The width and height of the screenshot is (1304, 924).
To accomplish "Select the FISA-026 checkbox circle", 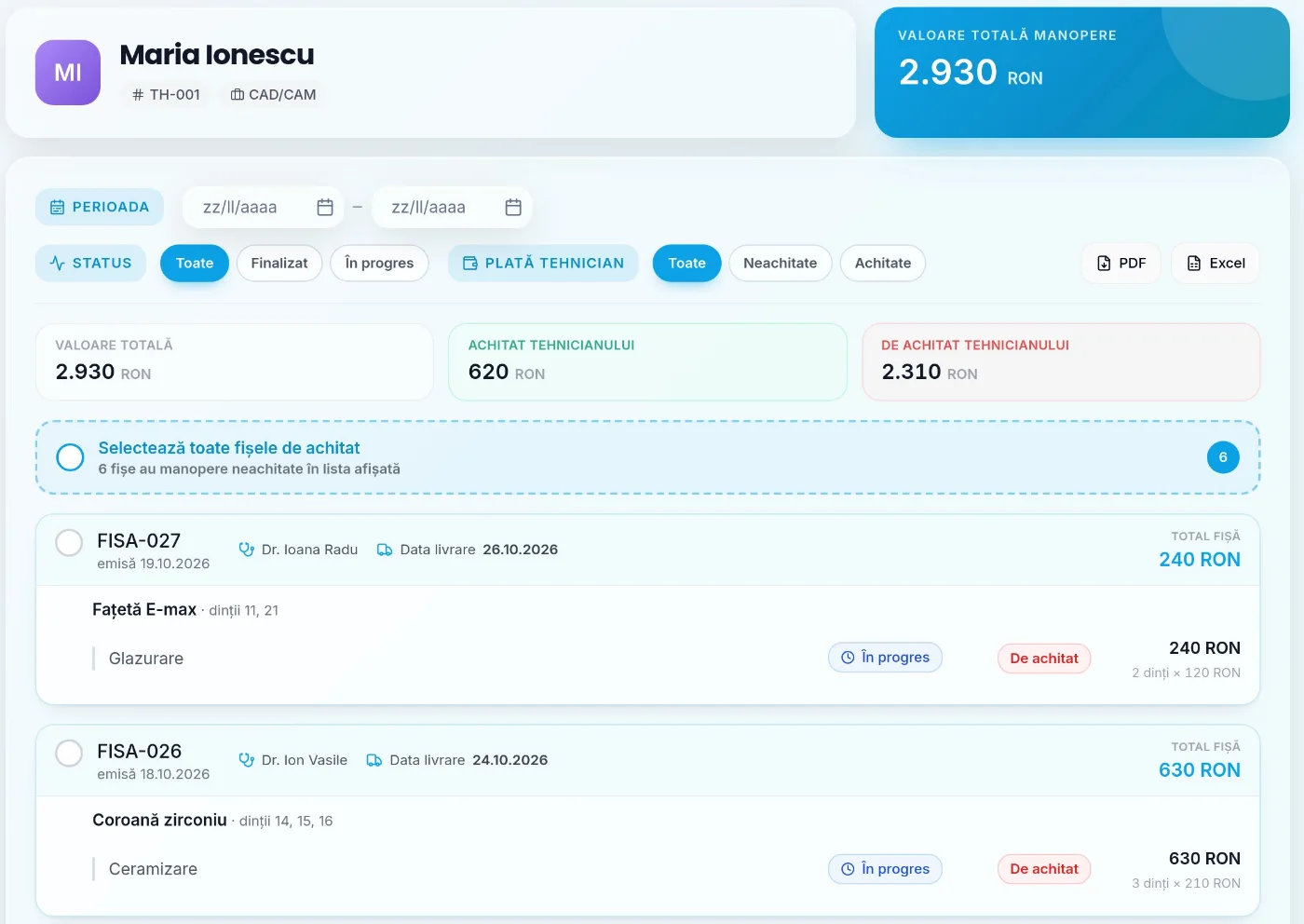I will point(69,753).
